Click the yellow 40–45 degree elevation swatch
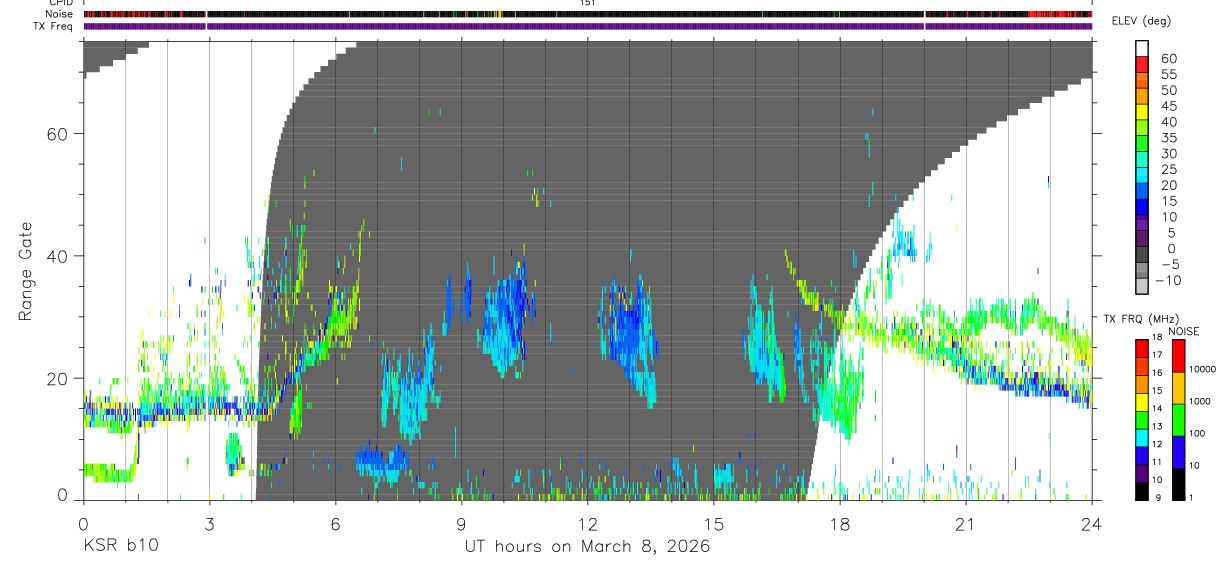The height and width of the screenshot is (567, 1228). [x=1142, y=114]
